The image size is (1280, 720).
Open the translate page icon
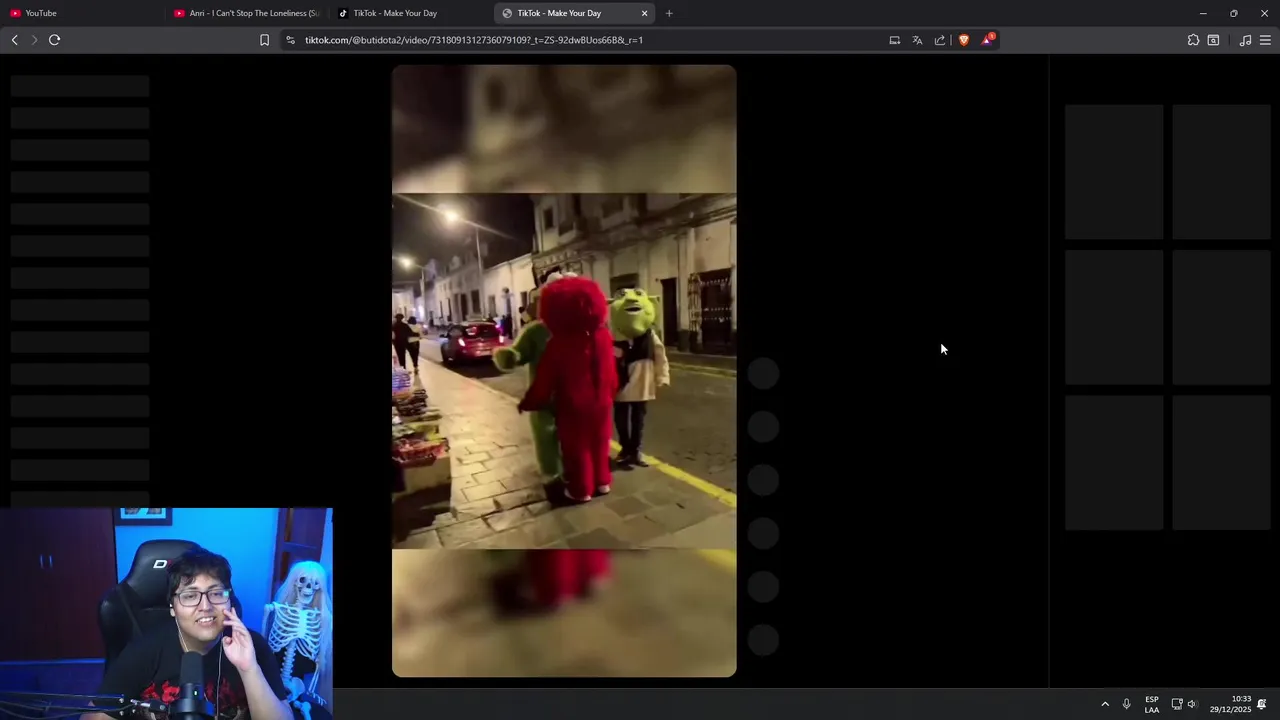pyautogui.click(x=917, y=40)
